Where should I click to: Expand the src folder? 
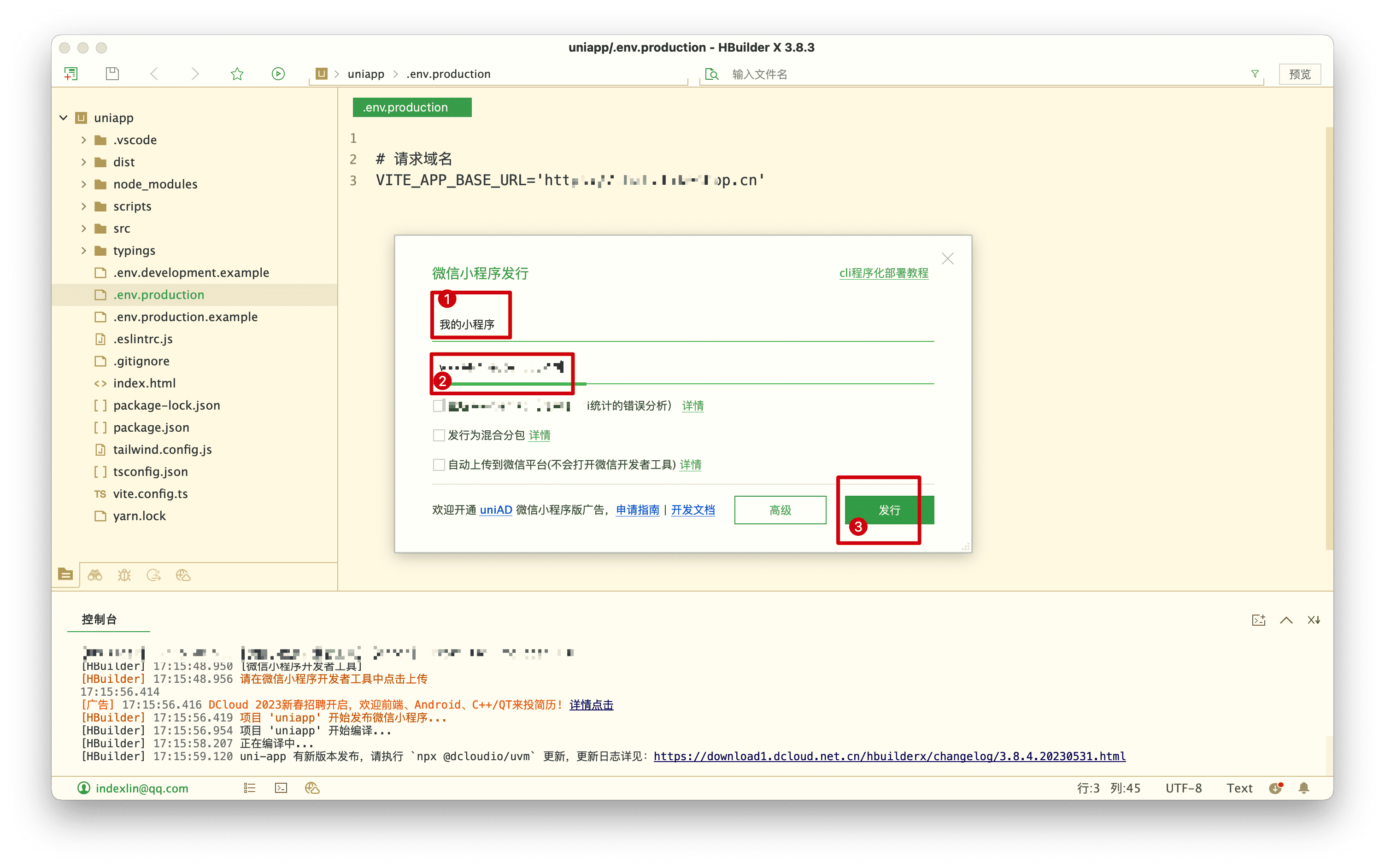tap(84, 229)
